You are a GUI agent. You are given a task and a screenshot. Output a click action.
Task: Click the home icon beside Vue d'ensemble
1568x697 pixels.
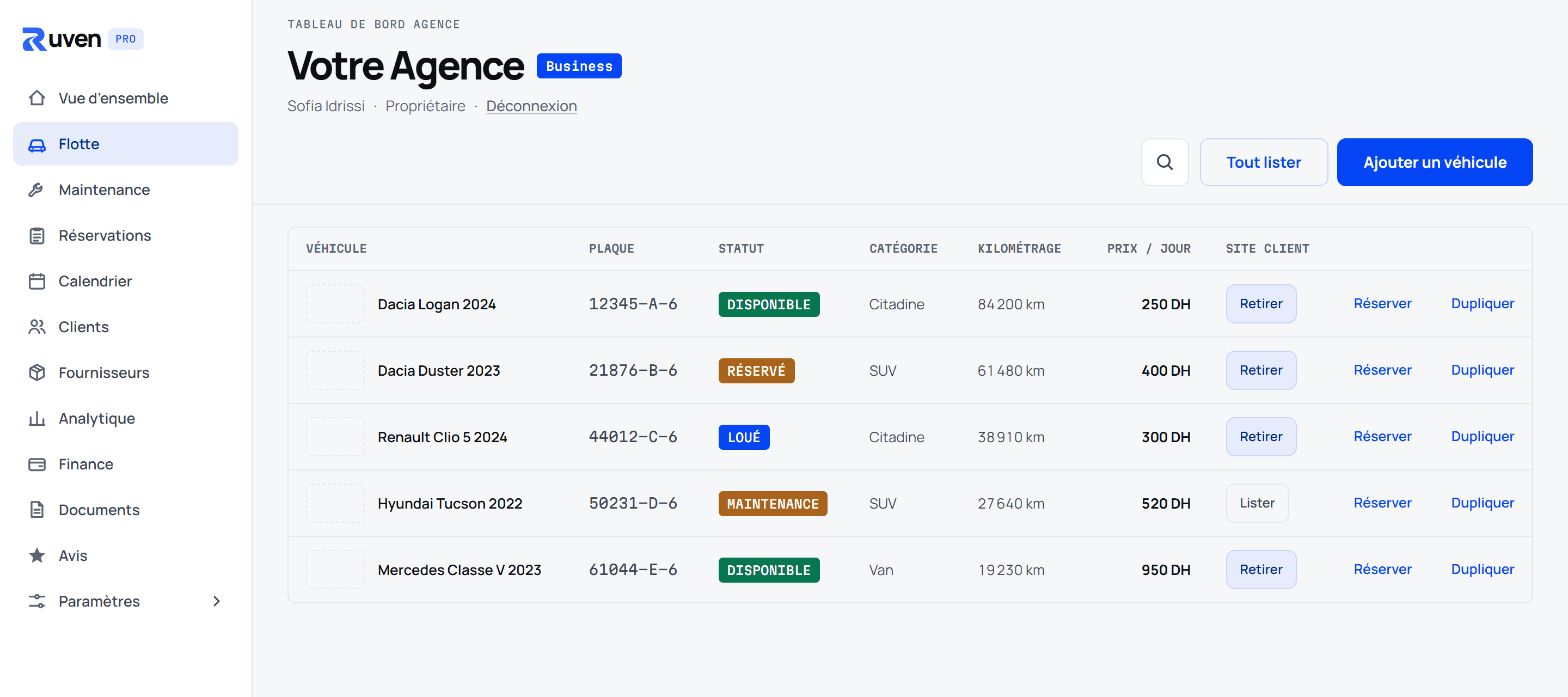(x=37, y=98)
